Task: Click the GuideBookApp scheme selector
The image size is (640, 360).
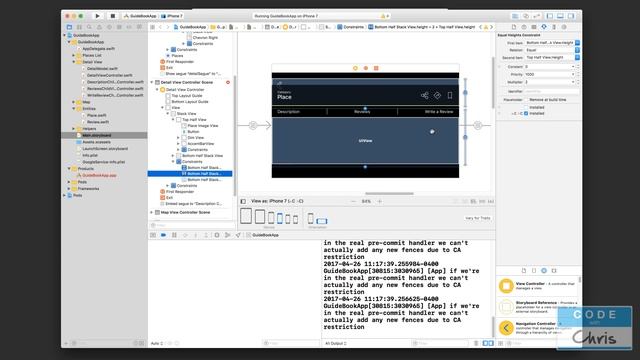Action: [140, 16]
